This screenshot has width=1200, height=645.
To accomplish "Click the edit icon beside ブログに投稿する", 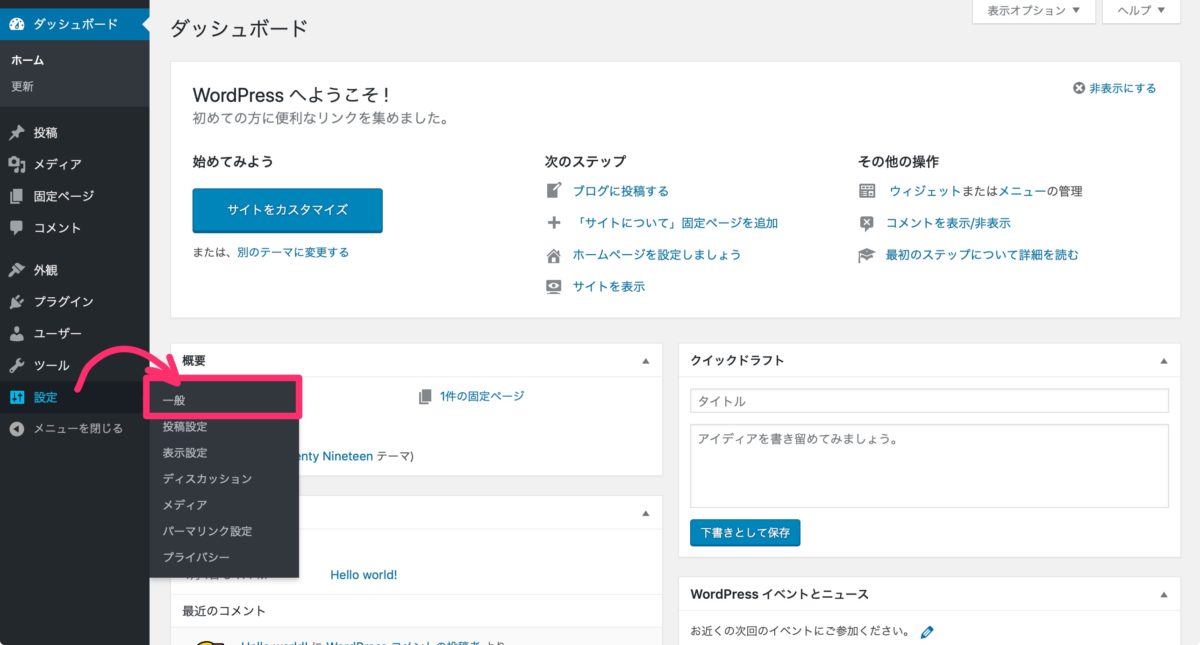I will click(x=554, y=191).
